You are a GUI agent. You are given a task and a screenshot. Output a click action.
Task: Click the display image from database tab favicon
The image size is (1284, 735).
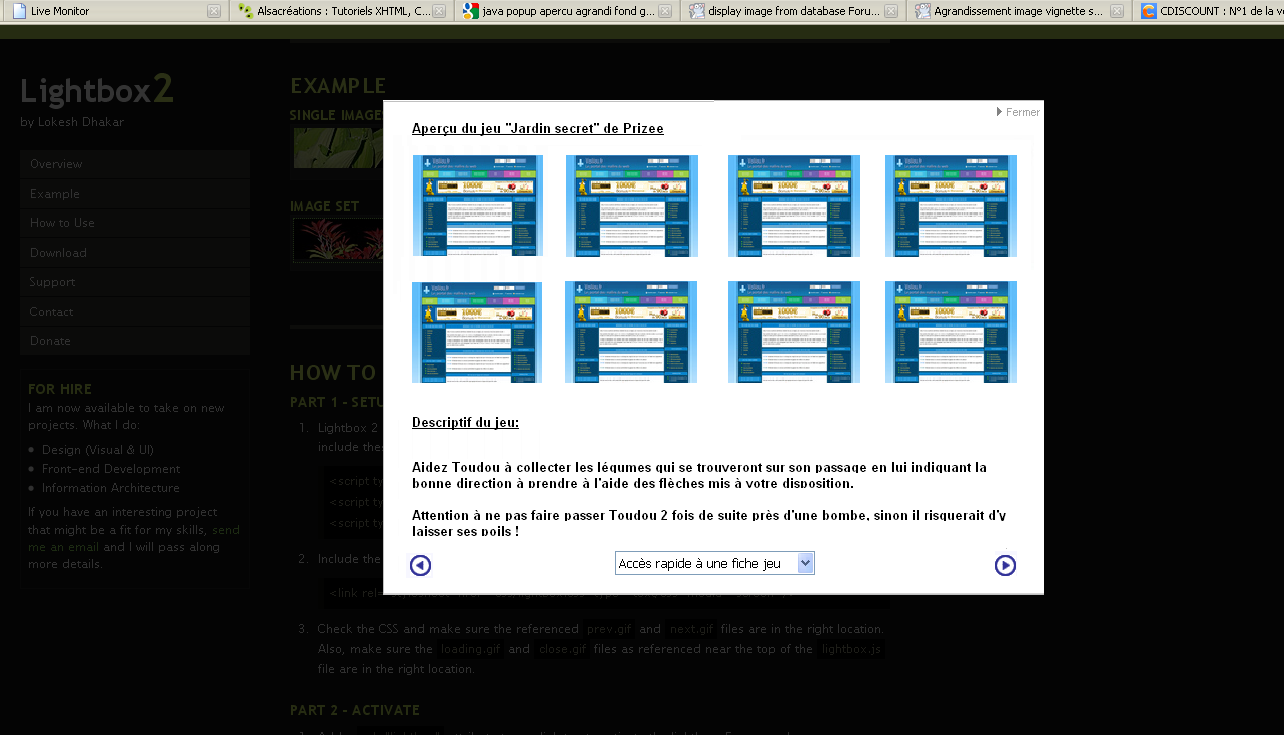696,11
